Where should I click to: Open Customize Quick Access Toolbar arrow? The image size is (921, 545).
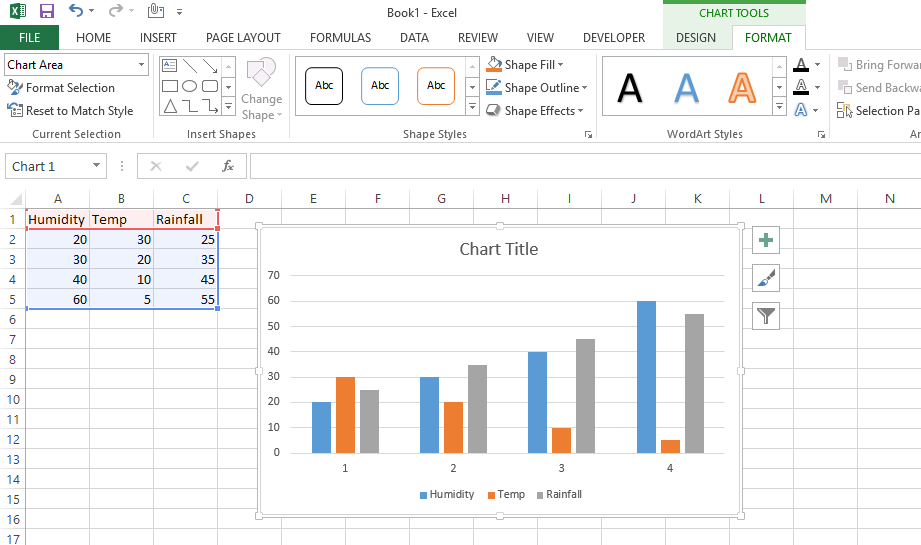click(x=179, y=11)
